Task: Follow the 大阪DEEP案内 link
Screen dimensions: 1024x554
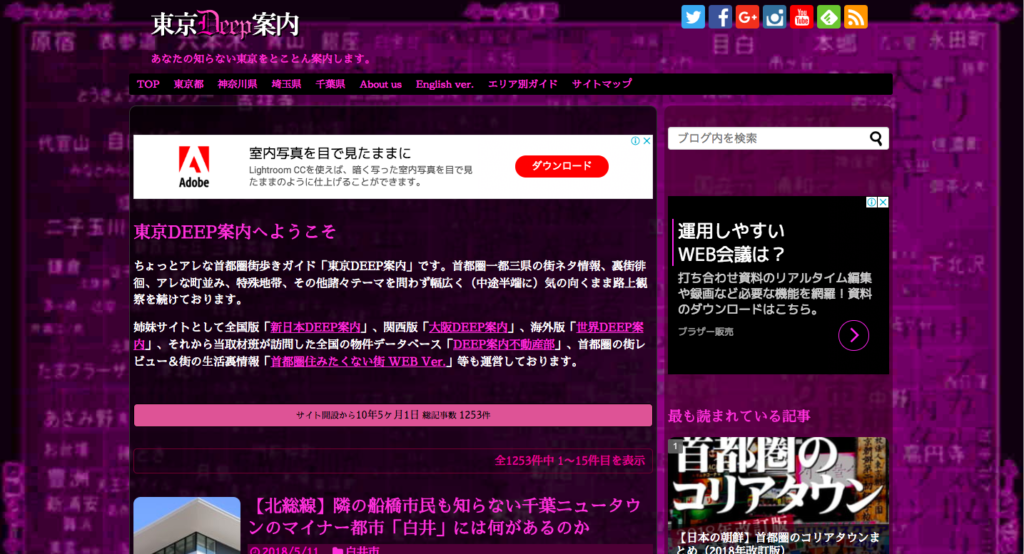Action: (x=468, y=327)
